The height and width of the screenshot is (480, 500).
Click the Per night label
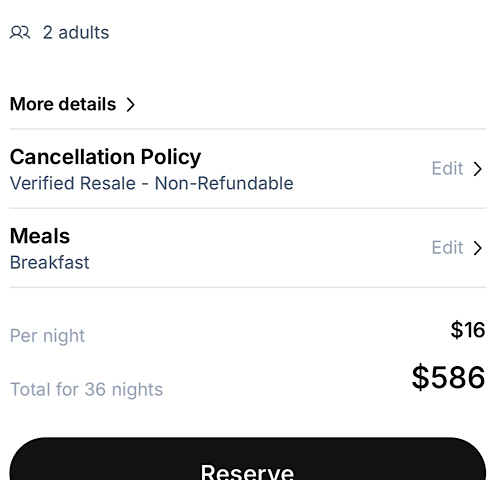(47, 336)
